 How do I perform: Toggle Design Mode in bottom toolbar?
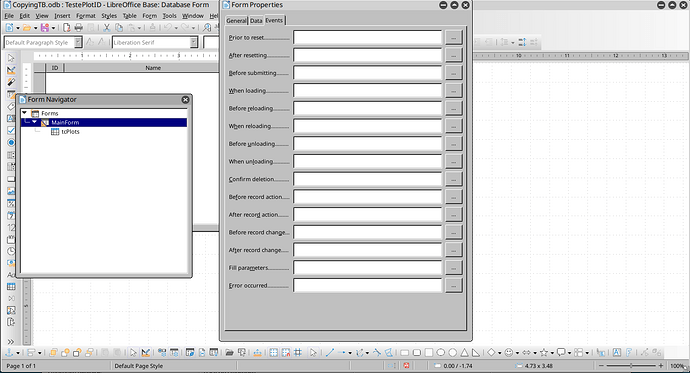pos(146,352)
